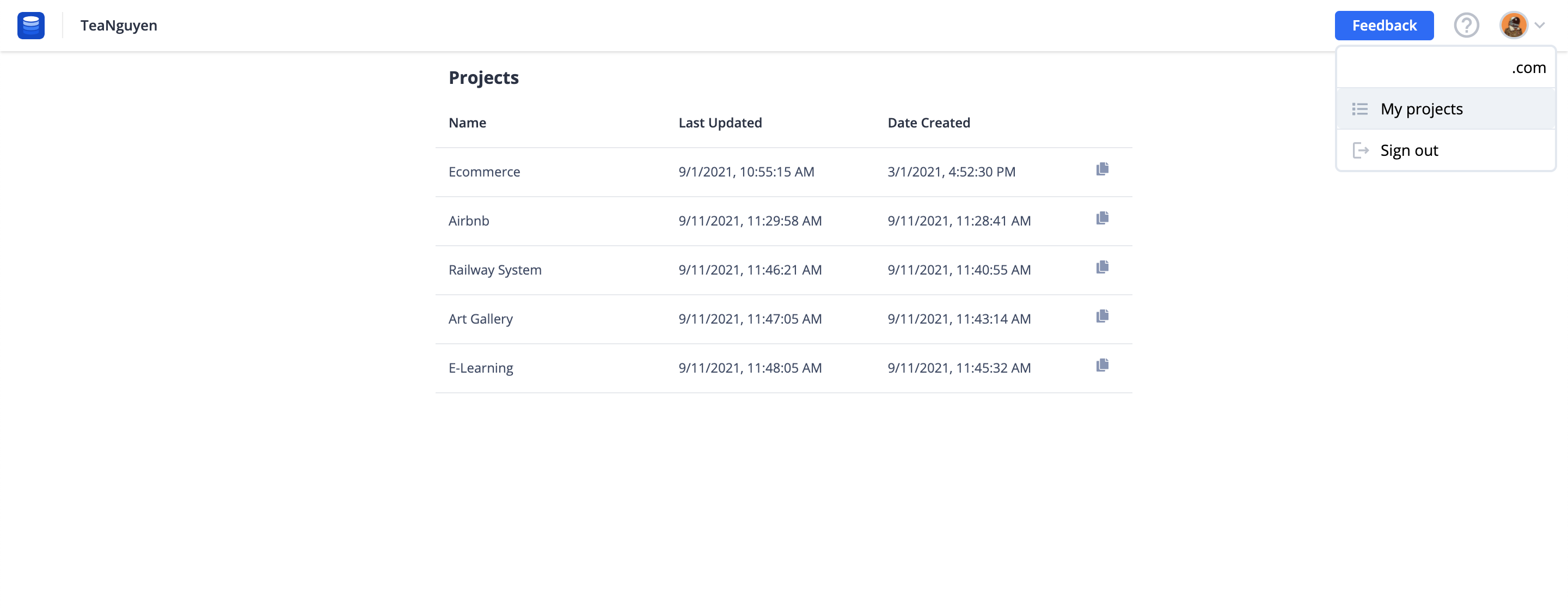Select My projects from account menu

pyautogui.click(x=1445, y=109)
